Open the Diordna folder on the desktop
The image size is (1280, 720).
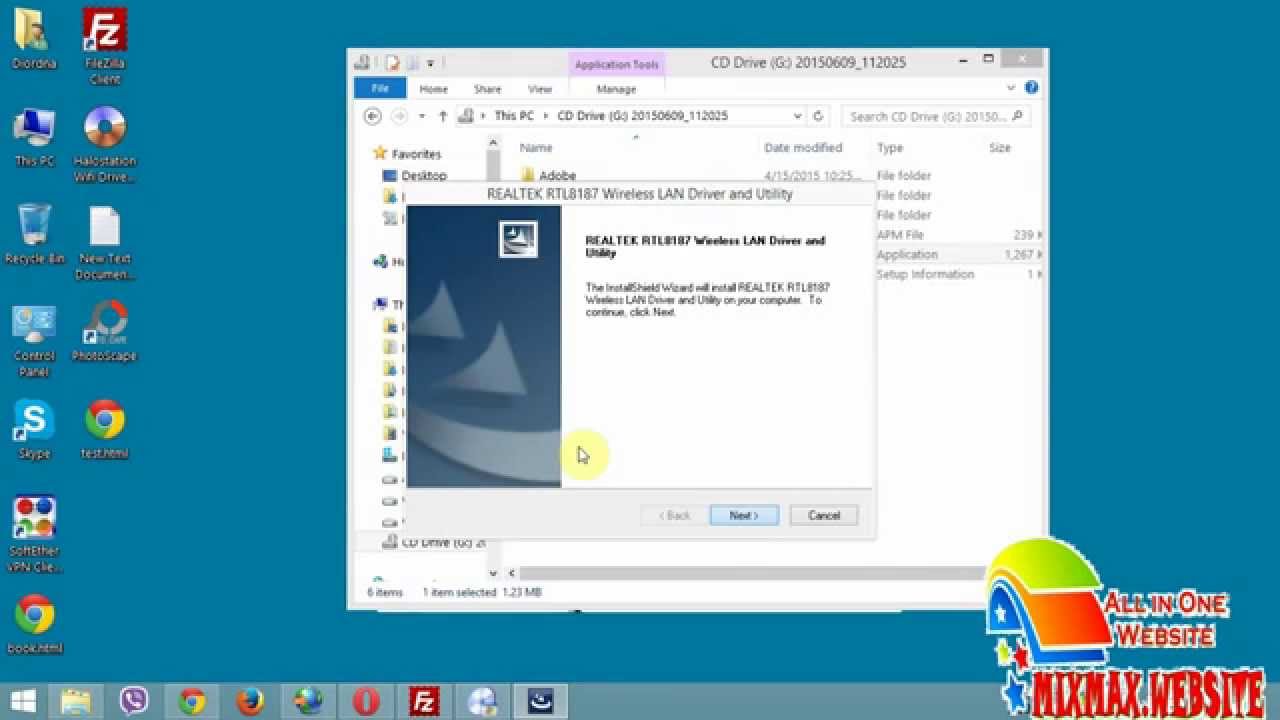[x=34, y=40]
